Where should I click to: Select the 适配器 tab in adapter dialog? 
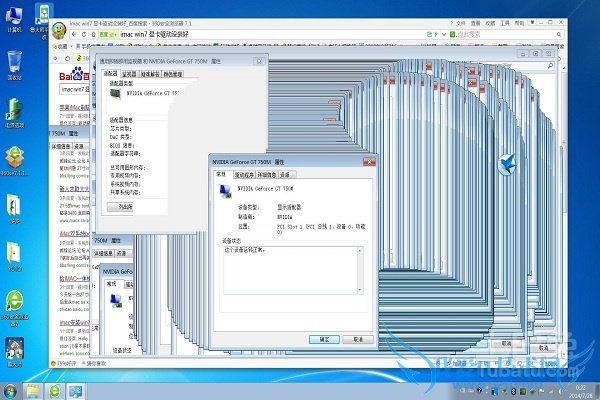tap(111, 73)
